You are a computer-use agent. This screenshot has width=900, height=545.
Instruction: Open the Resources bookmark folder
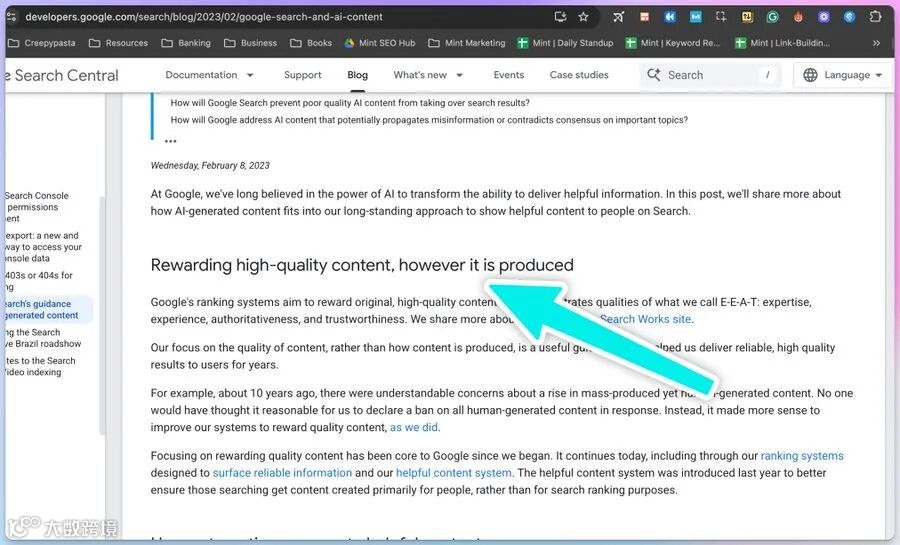[119, 43]
